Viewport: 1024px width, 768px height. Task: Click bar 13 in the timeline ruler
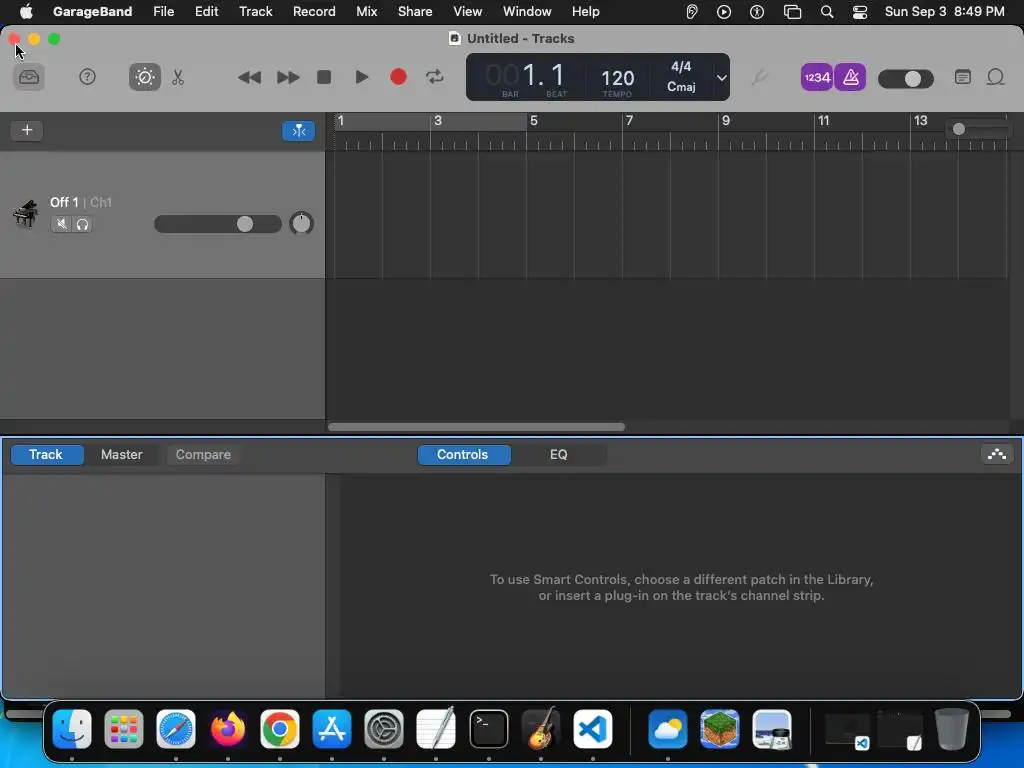coord(920,121)
